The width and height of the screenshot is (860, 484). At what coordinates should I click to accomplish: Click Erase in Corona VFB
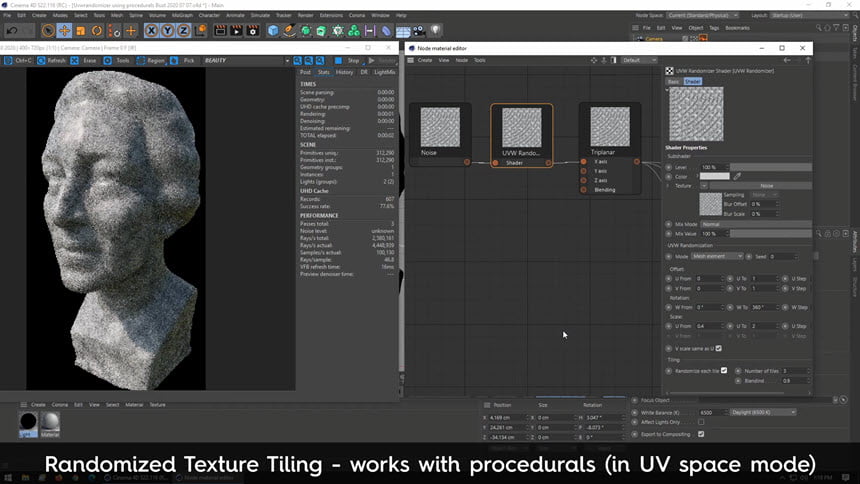click(84, 60)
